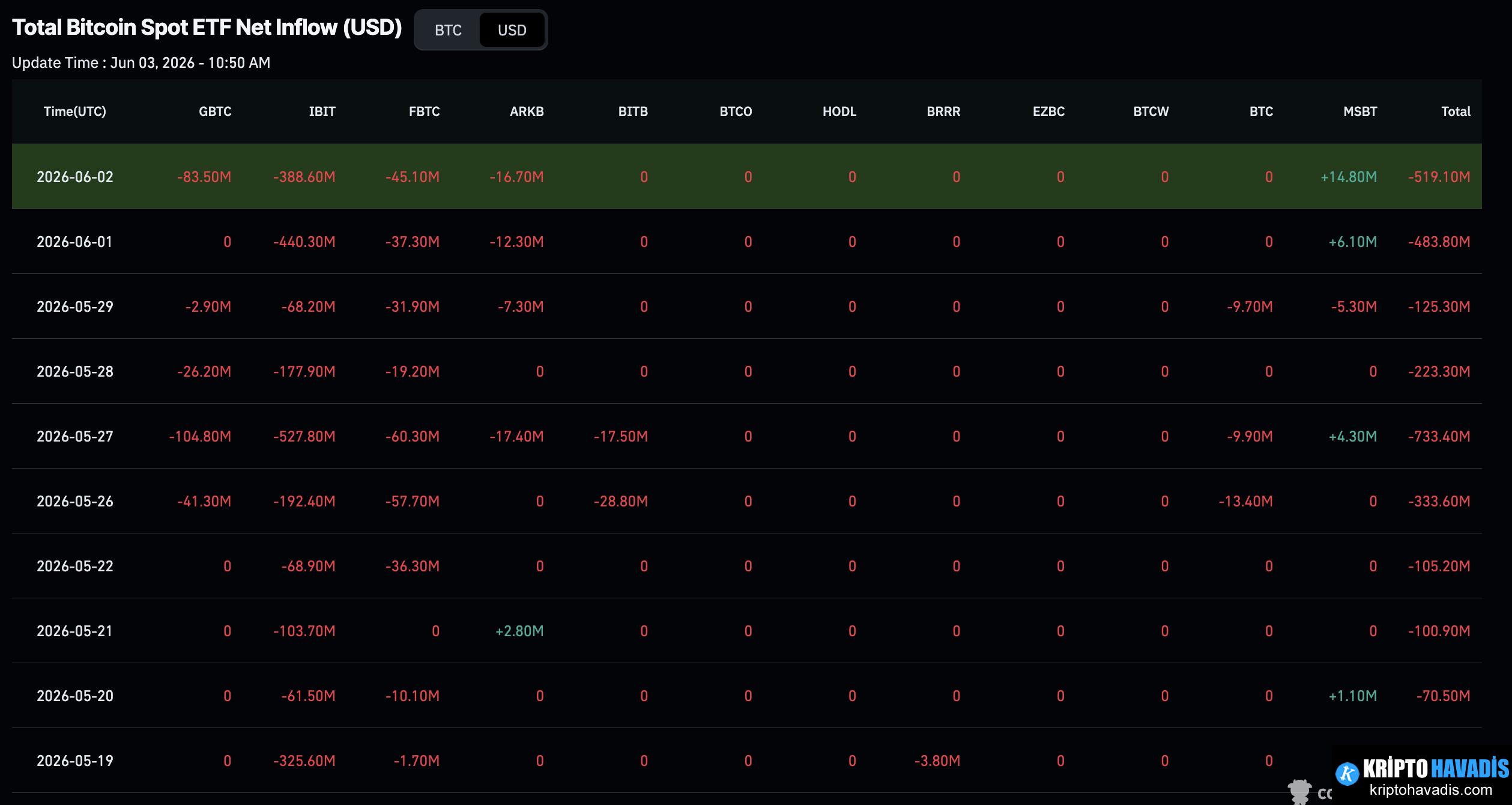1512x805 pixels.
Task: Click the EZBC column header
Action: coord(1048,111)
